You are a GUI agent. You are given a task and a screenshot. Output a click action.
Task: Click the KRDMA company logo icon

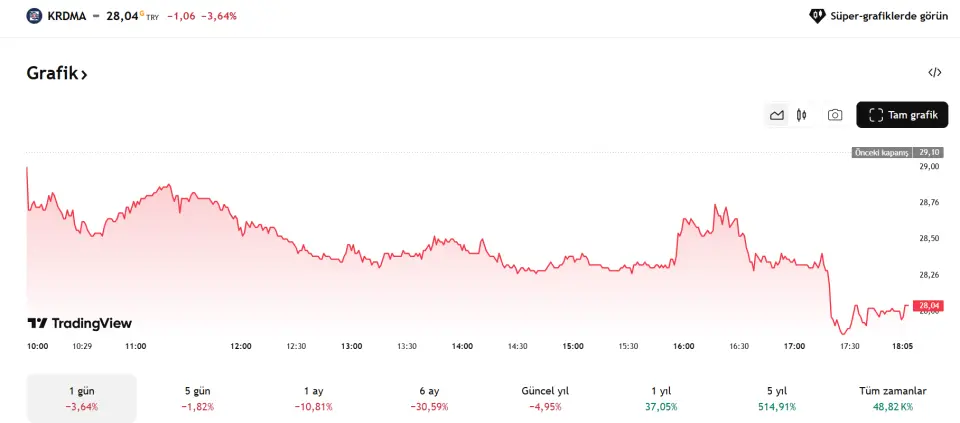35,16
